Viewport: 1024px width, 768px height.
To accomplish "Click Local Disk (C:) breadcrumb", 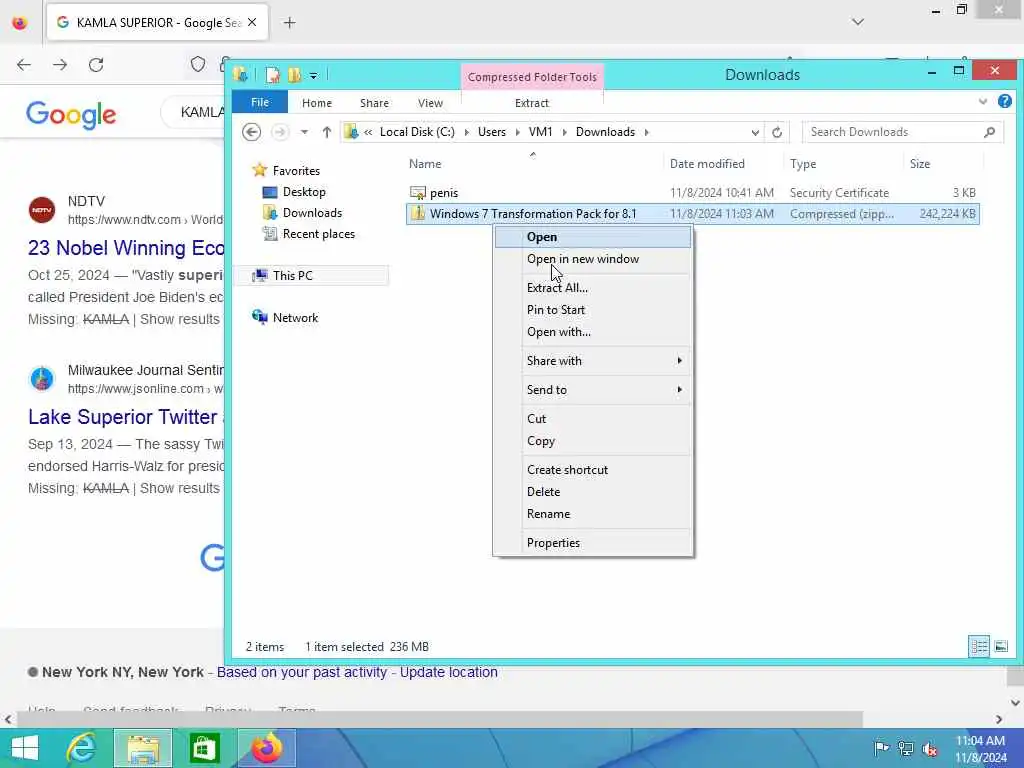I will tap(417, 132).
